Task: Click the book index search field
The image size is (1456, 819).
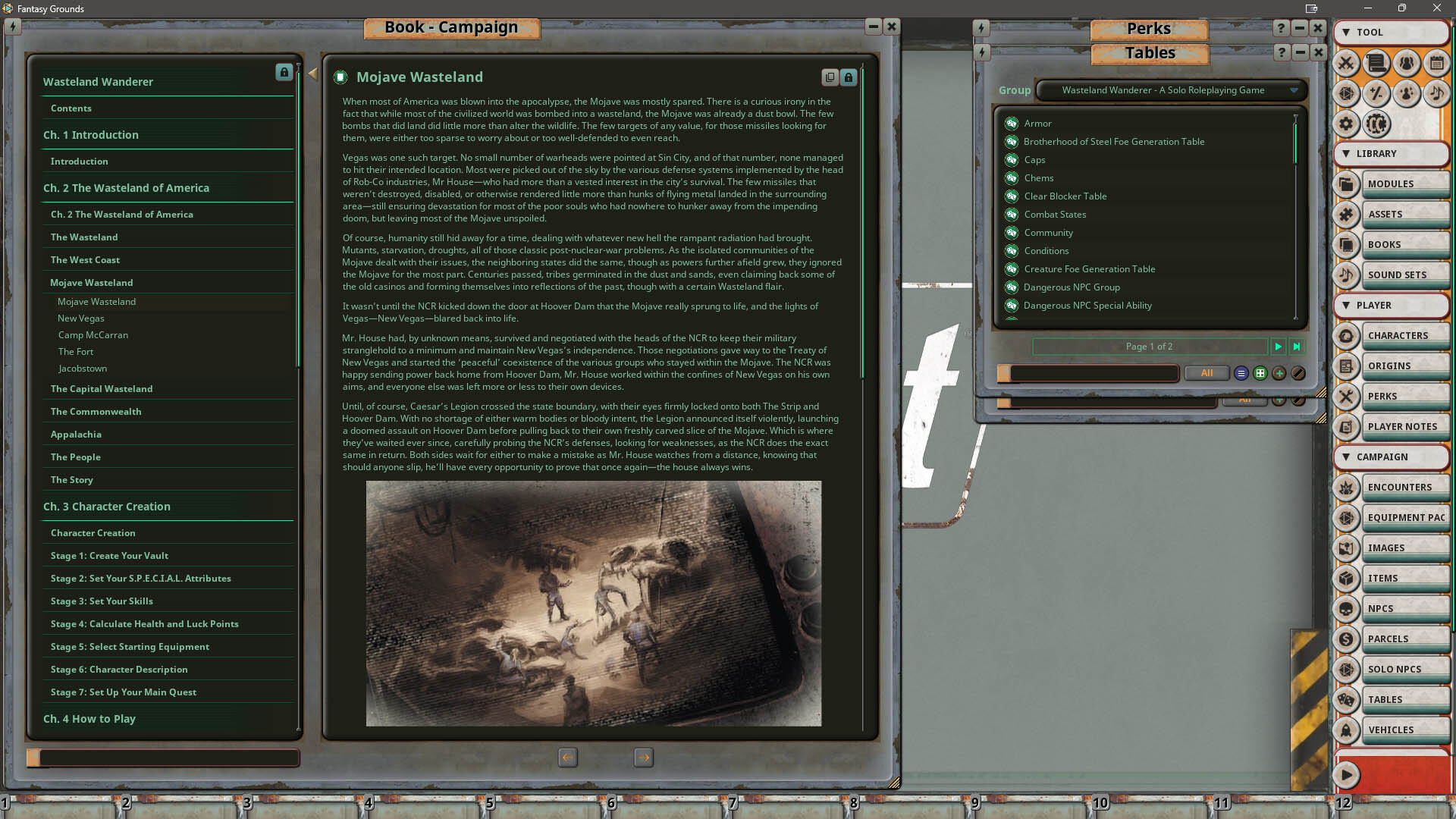Action: tap(164, 758)
